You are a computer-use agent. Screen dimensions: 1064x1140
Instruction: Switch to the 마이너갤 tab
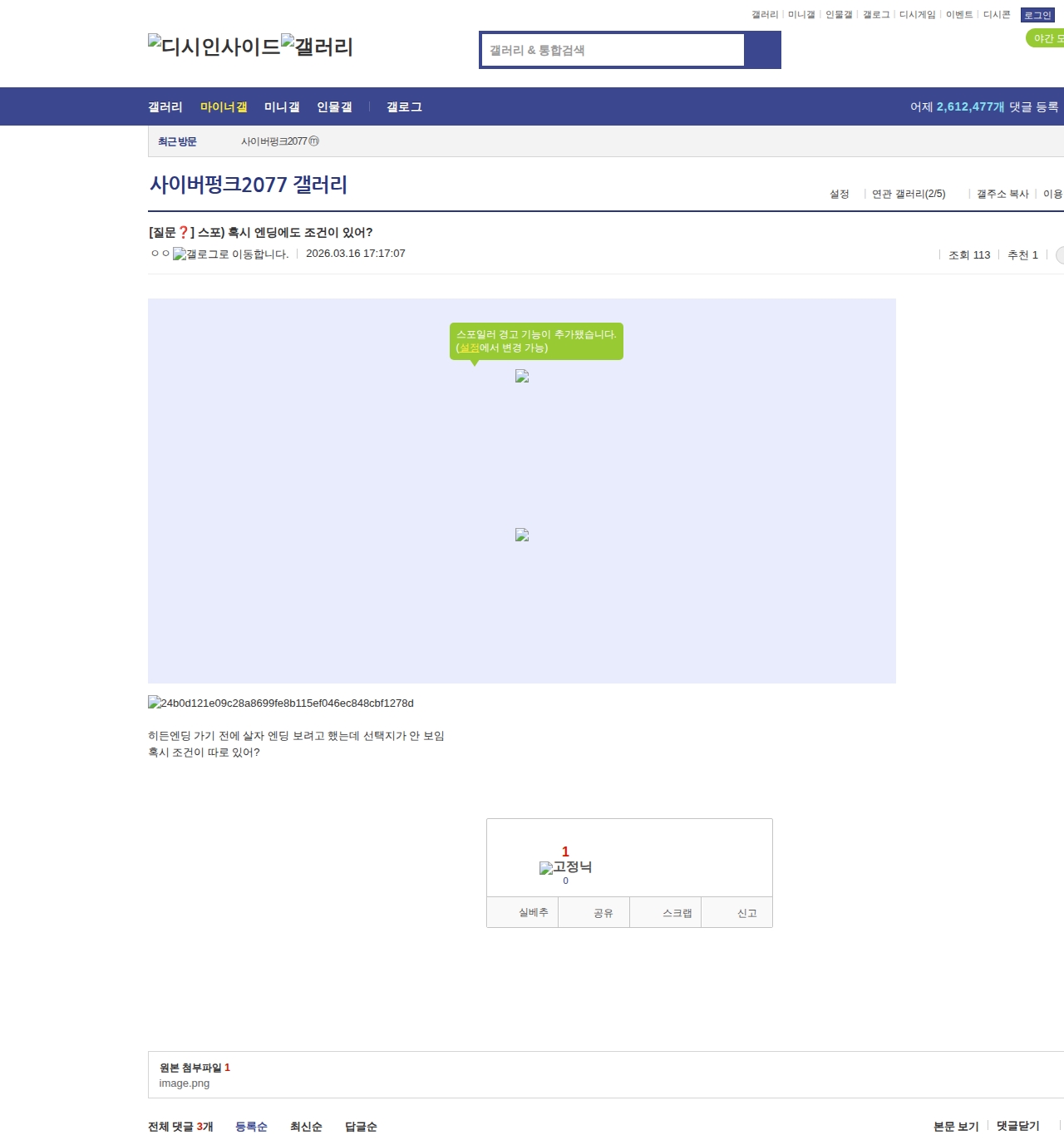pos(223,106)
